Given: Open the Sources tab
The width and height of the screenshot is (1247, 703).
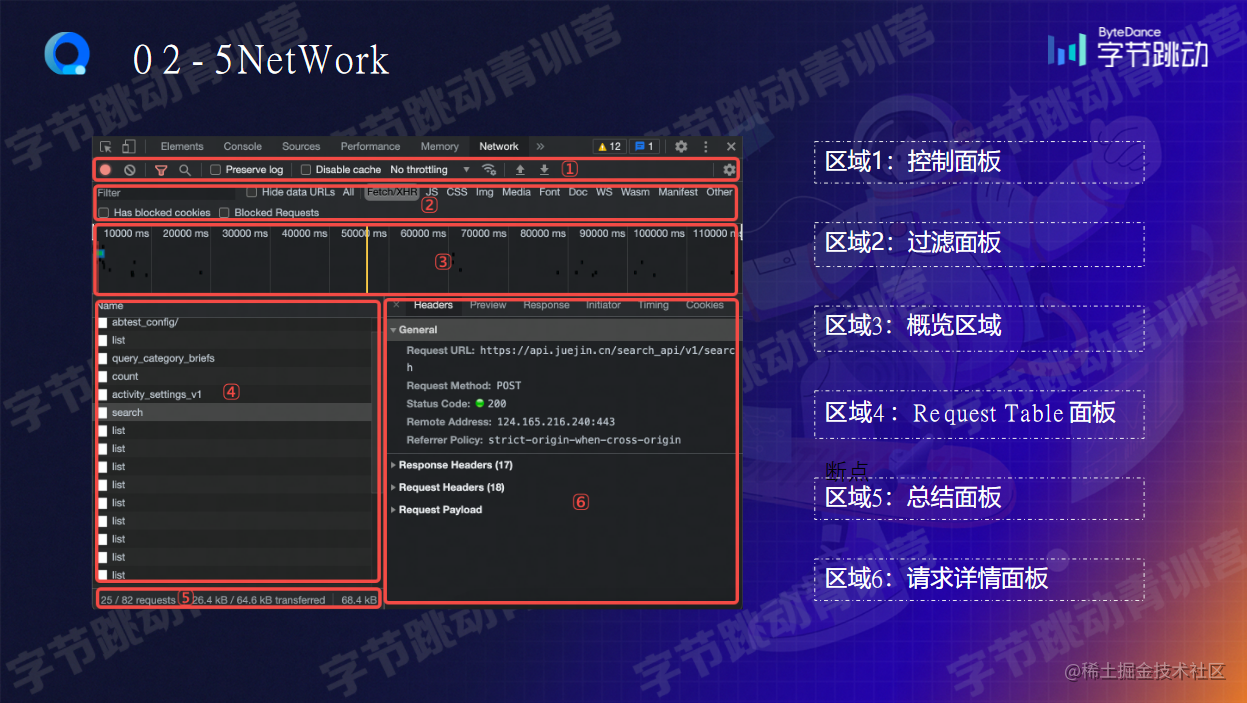Looking at the screenshot, I should click(x=301, y=146).
